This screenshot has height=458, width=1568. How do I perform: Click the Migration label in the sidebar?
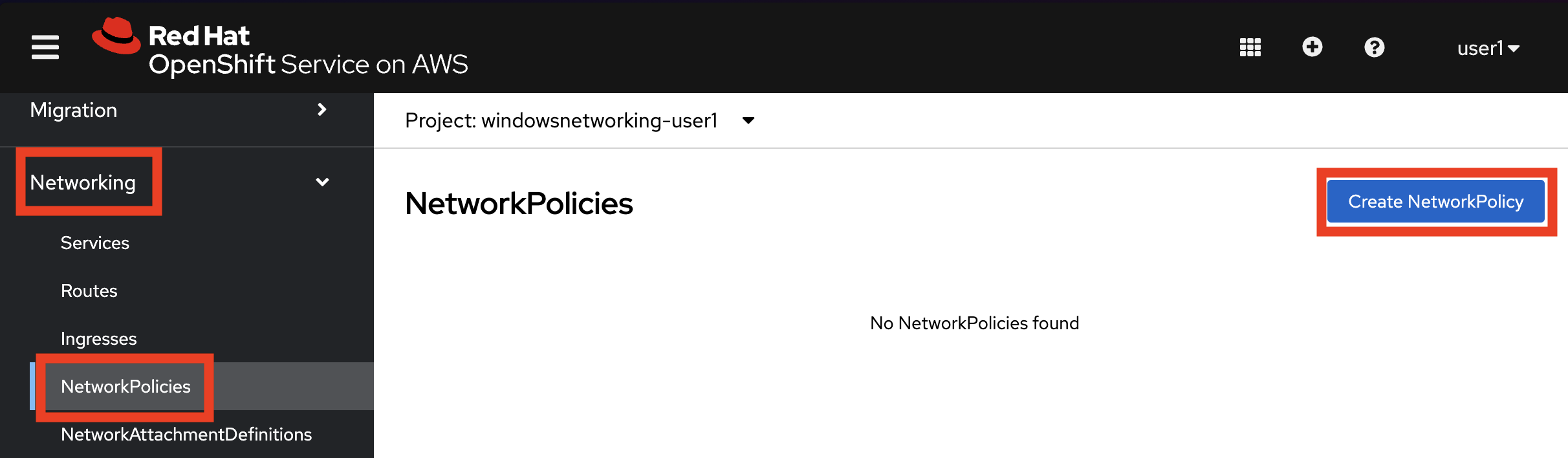tap(74, 111)
